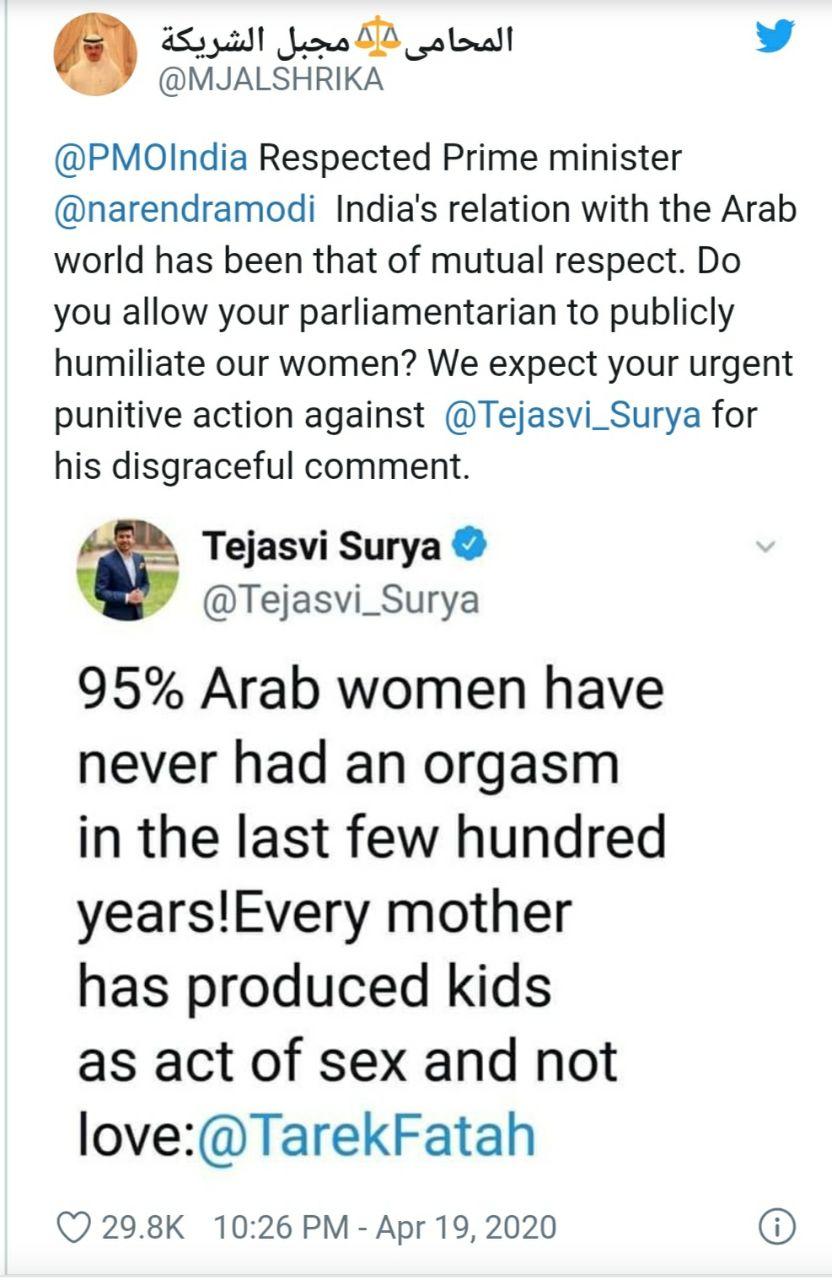Open Tejasvi Surya's profile picture
Image resolution: width=832 pixels, height=1280 pixels.
(x=127, y=570)
